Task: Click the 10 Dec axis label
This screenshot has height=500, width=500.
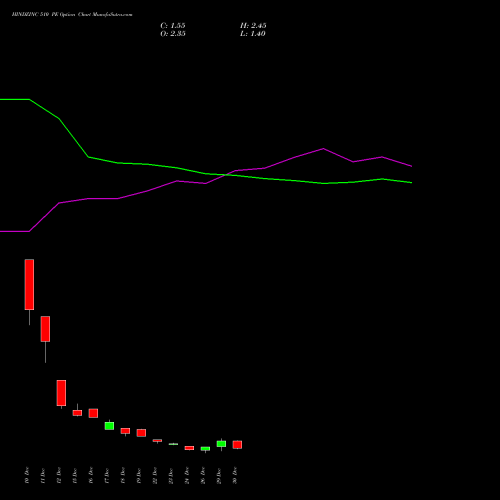Action: click(27, 475)
